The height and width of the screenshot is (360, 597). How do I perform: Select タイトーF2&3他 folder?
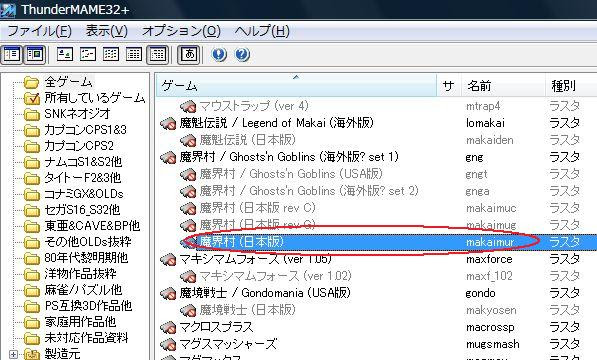(83, 178)
